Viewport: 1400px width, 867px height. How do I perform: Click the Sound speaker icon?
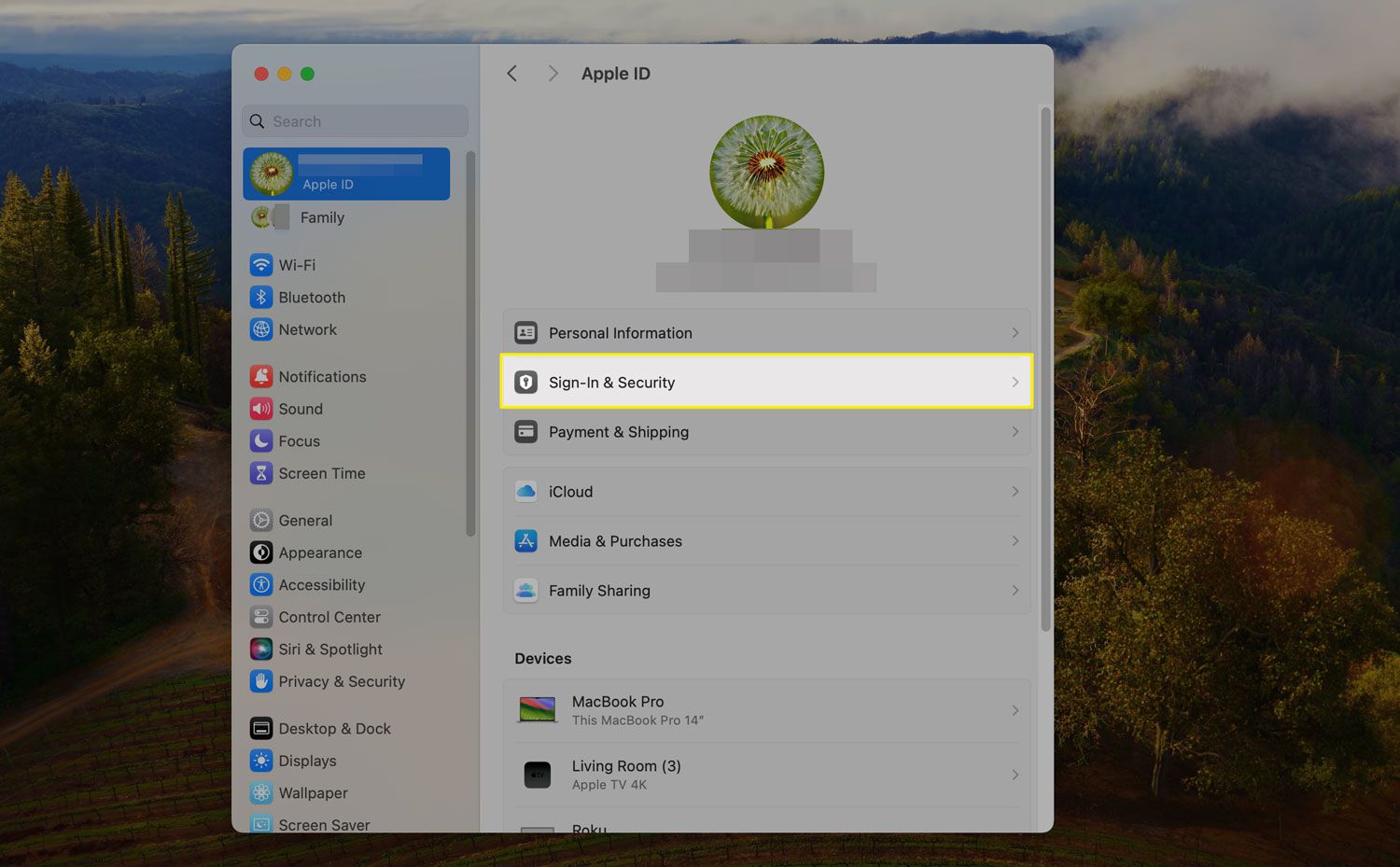(261, 409)
